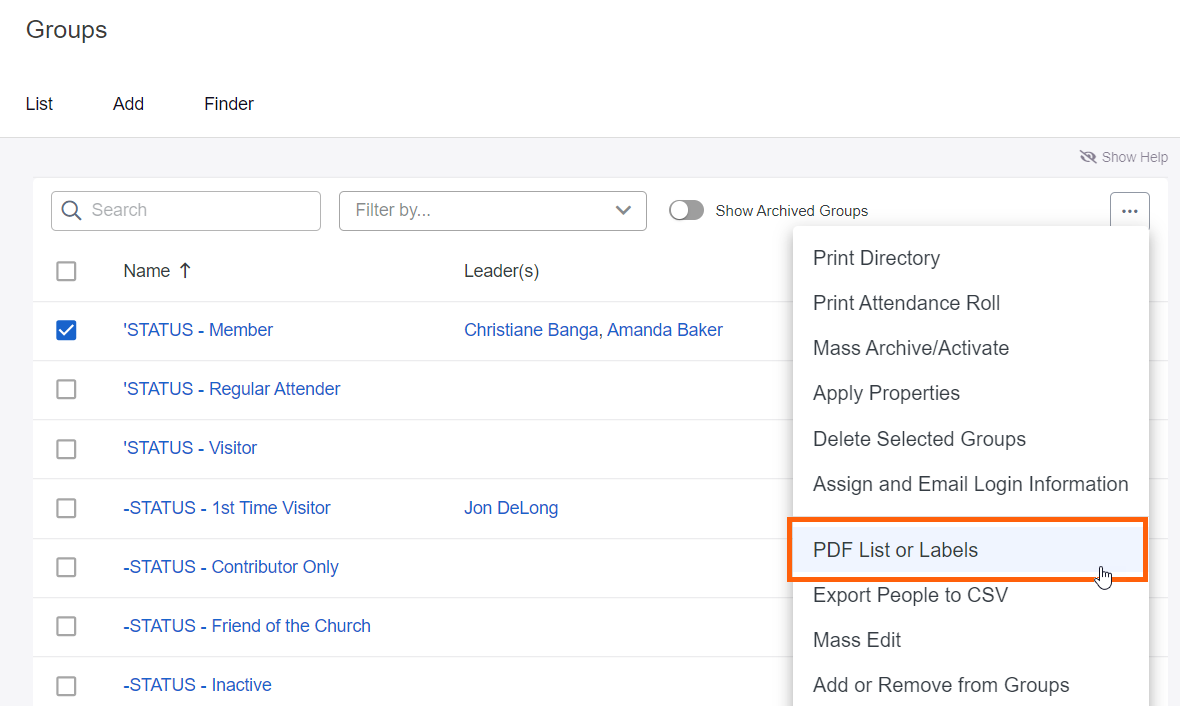
Task: Switch to the Finder tab
Action: click(229, 104)
